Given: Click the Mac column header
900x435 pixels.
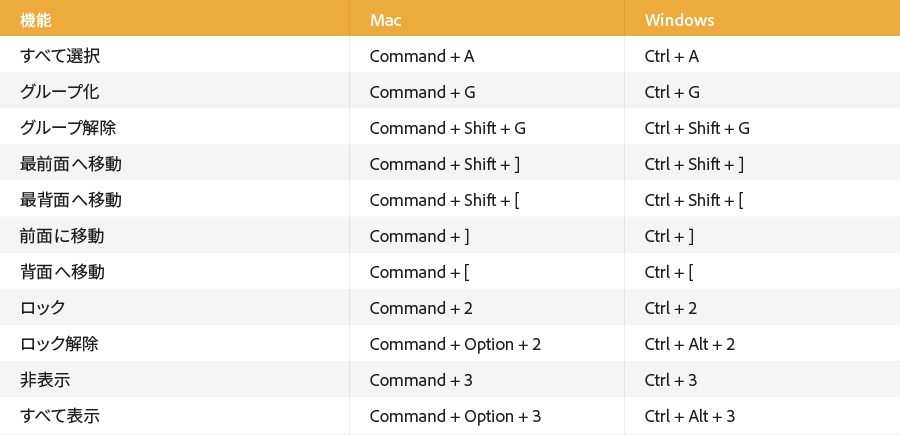Looking at the screenshot, I should [x=385, y=20].
